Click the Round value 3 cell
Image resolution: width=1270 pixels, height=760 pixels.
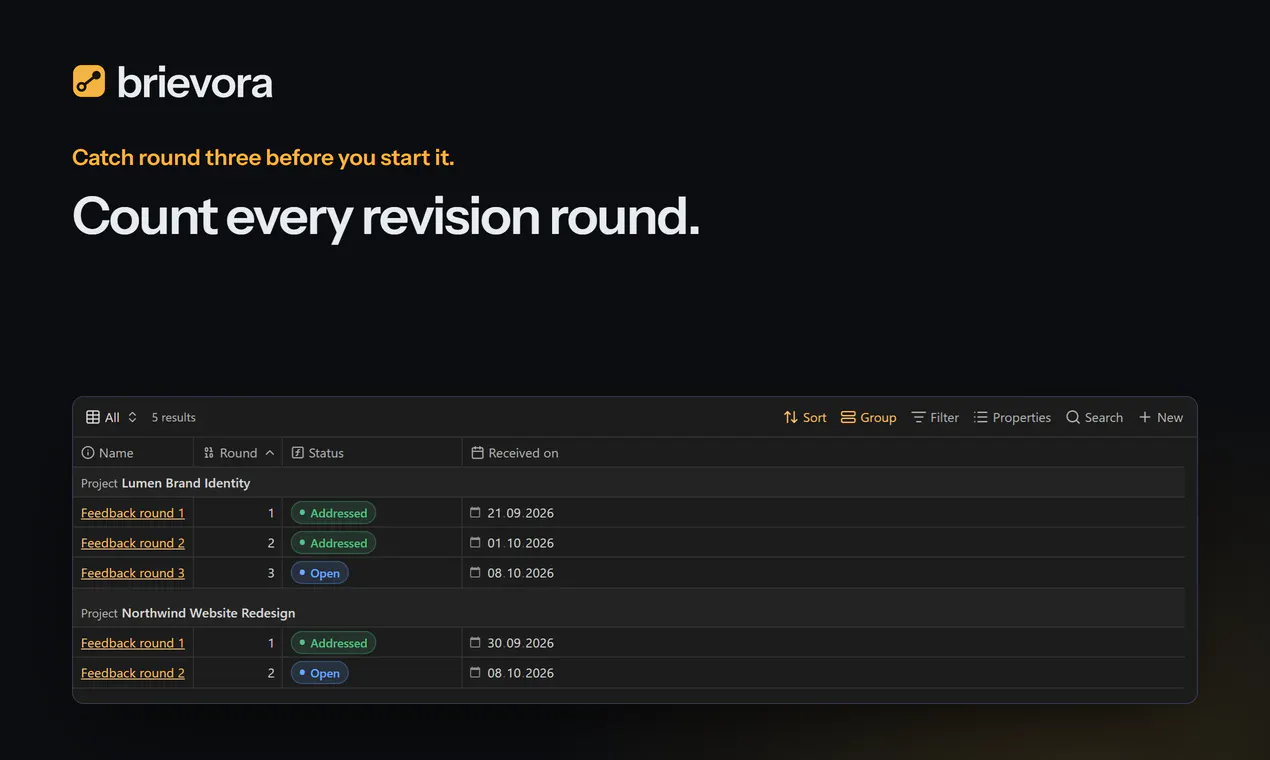click(238, 573)
